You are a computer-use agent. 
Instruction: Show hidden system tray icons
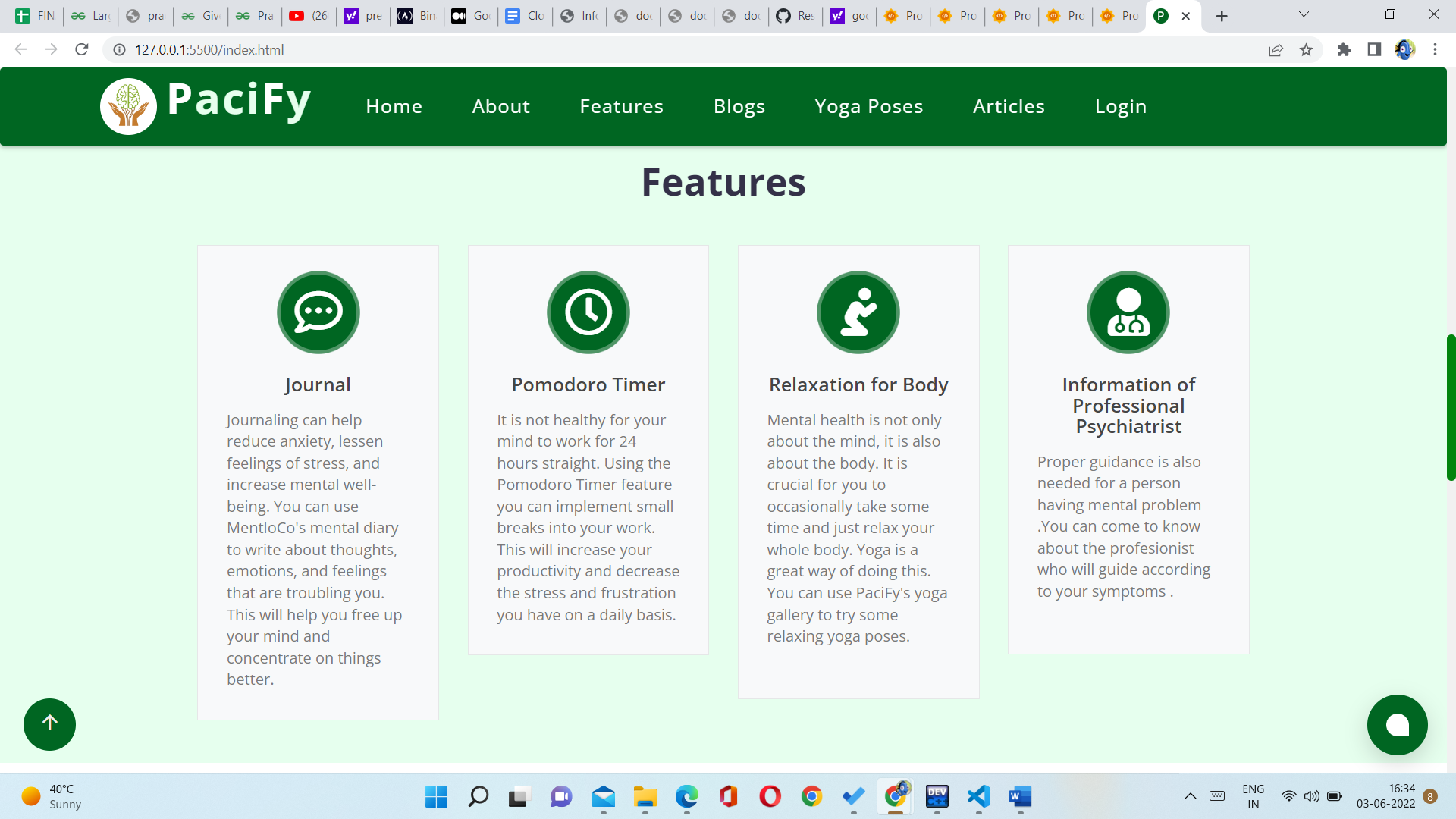[x=1190, y=796]
